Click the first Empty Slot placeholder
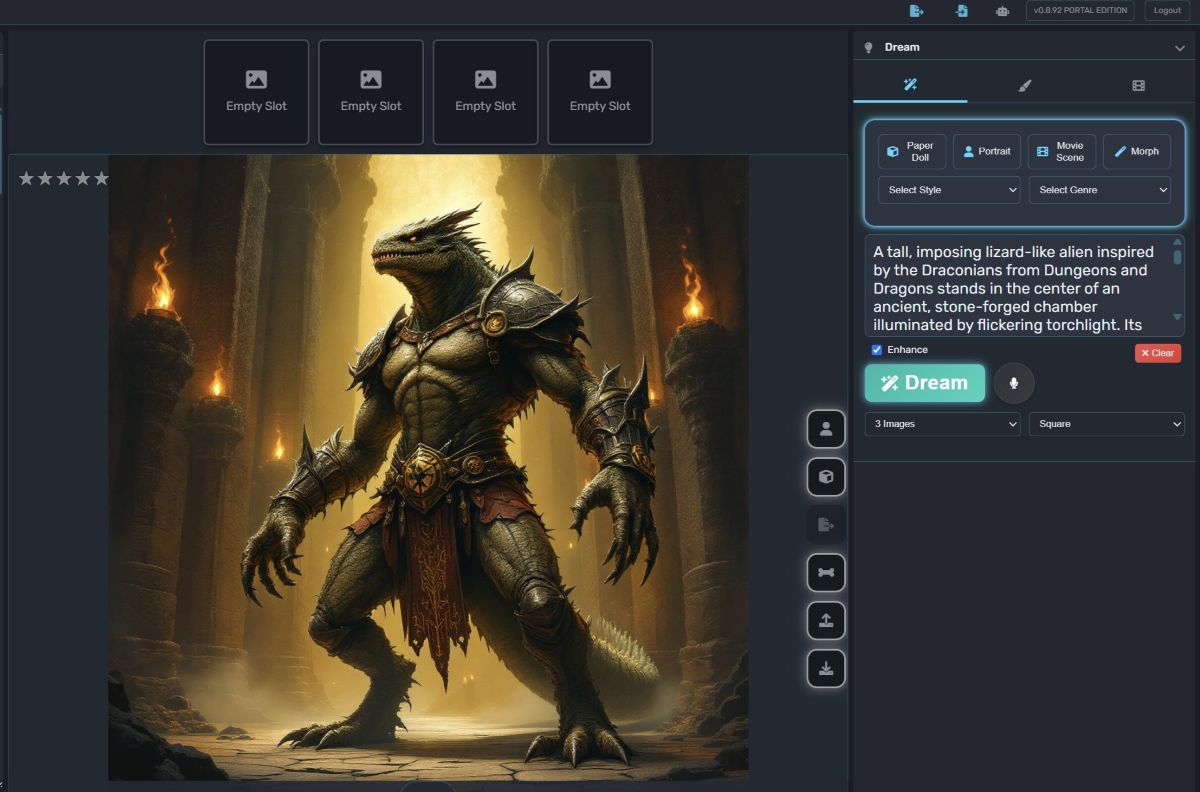The width and height of the screenshot is (1200, 792). pyautogui.click(x=256, y=91)
